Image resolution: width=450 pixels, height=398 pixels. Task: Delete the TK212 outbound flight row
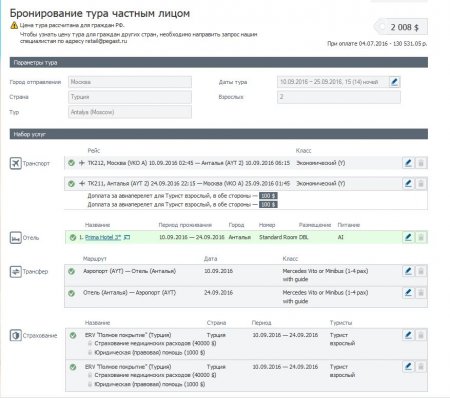click(x=421, y=163)
